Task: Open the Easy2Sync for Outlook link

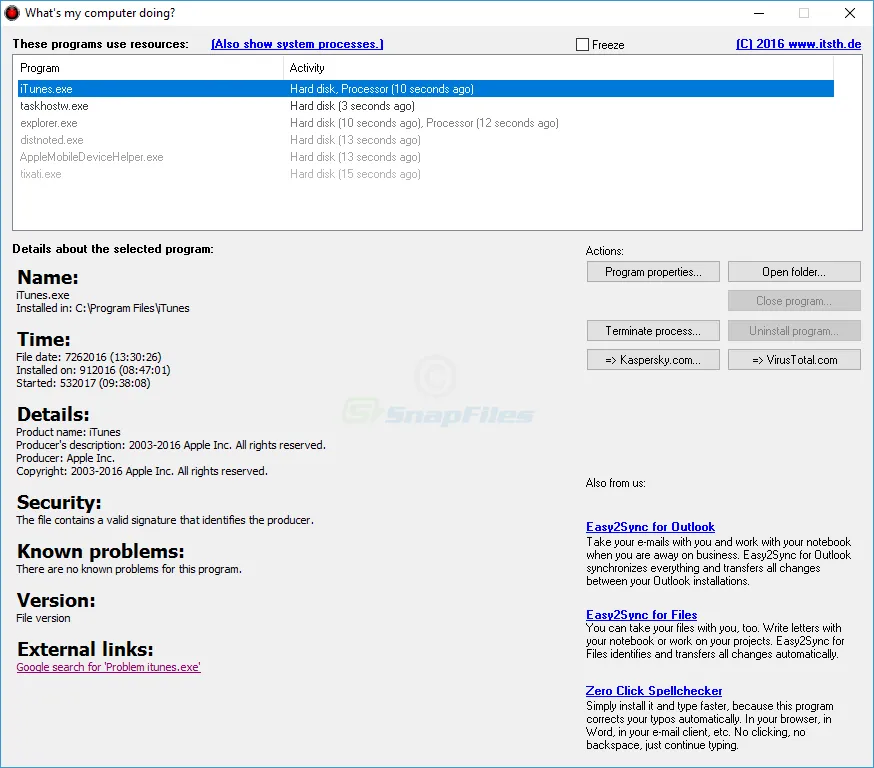Action: (x=650, y=527)
